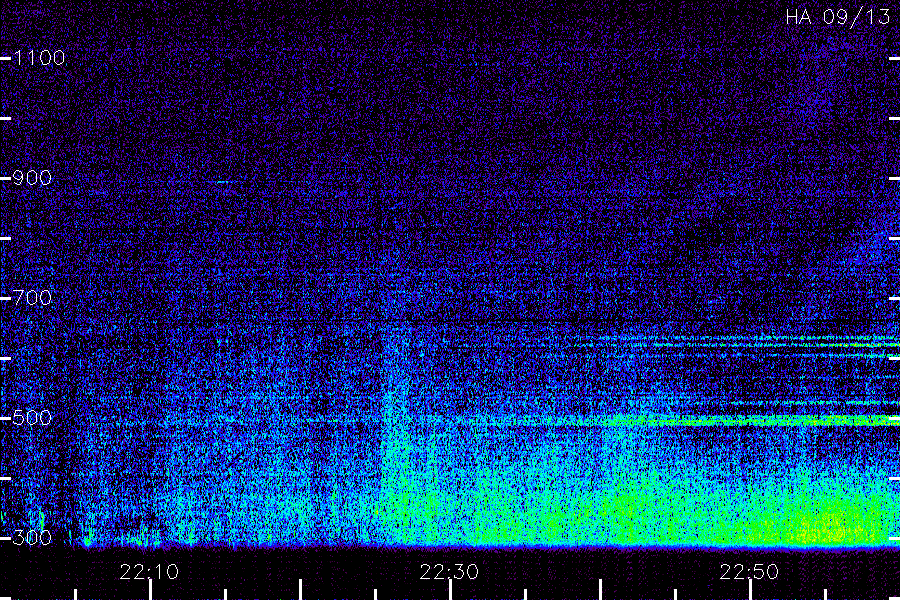
Task: Click the 900 frequency axis label
Action: click(x=32, y=178)
